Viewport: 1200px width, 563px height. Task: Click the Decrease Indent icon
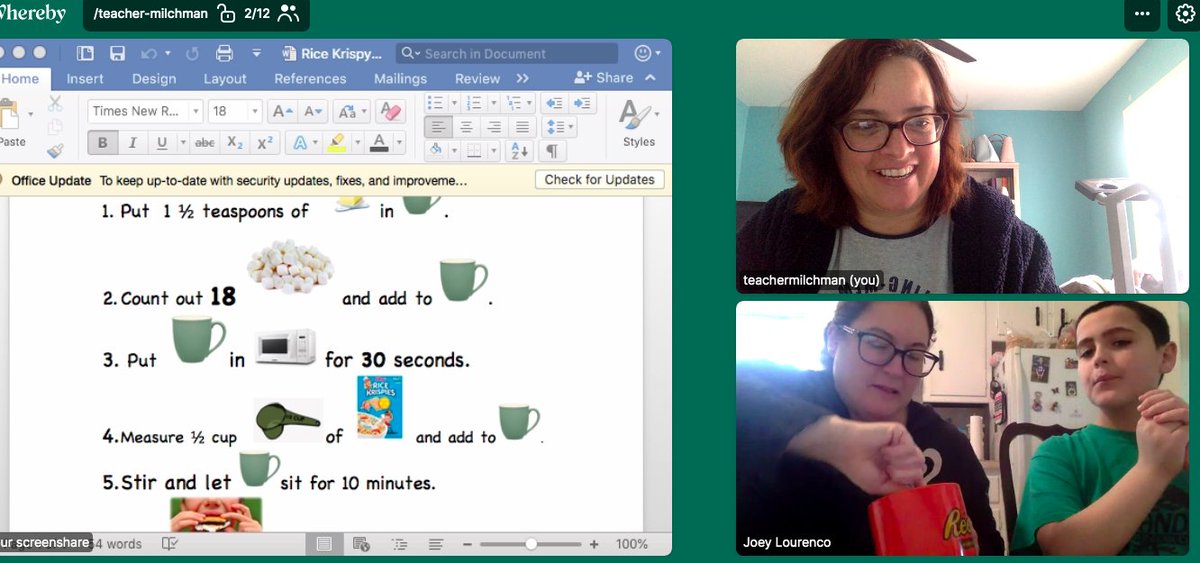coord(554,103)
